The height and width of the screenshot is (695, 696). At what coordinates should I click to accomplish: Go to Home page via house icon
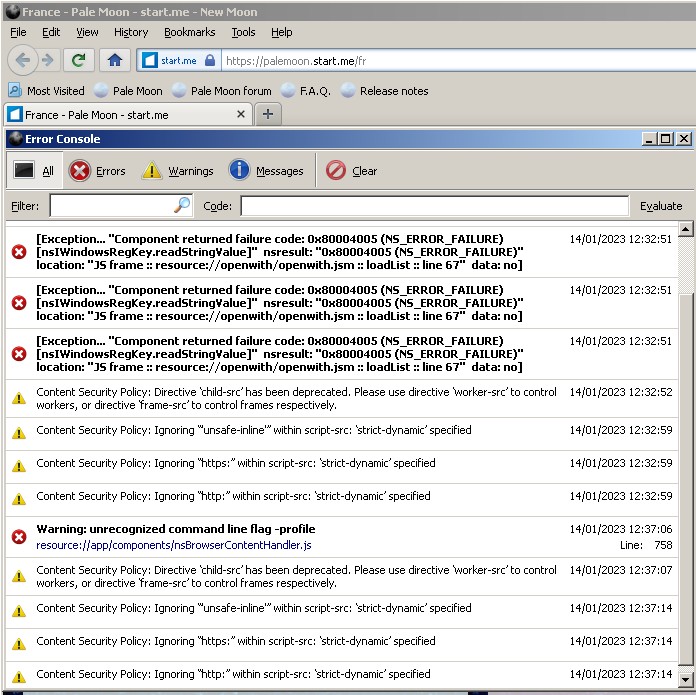click(114, 60)
